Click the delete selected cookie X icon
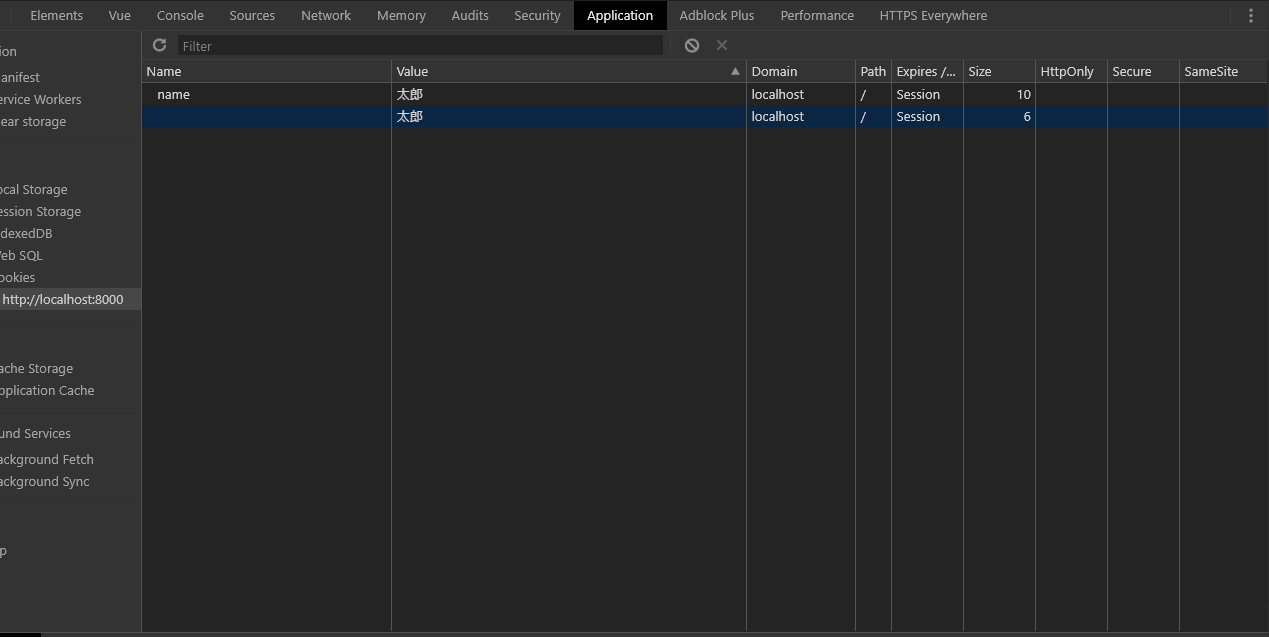This screenshot has height=637, width=1269. click(x=722, y=45)
